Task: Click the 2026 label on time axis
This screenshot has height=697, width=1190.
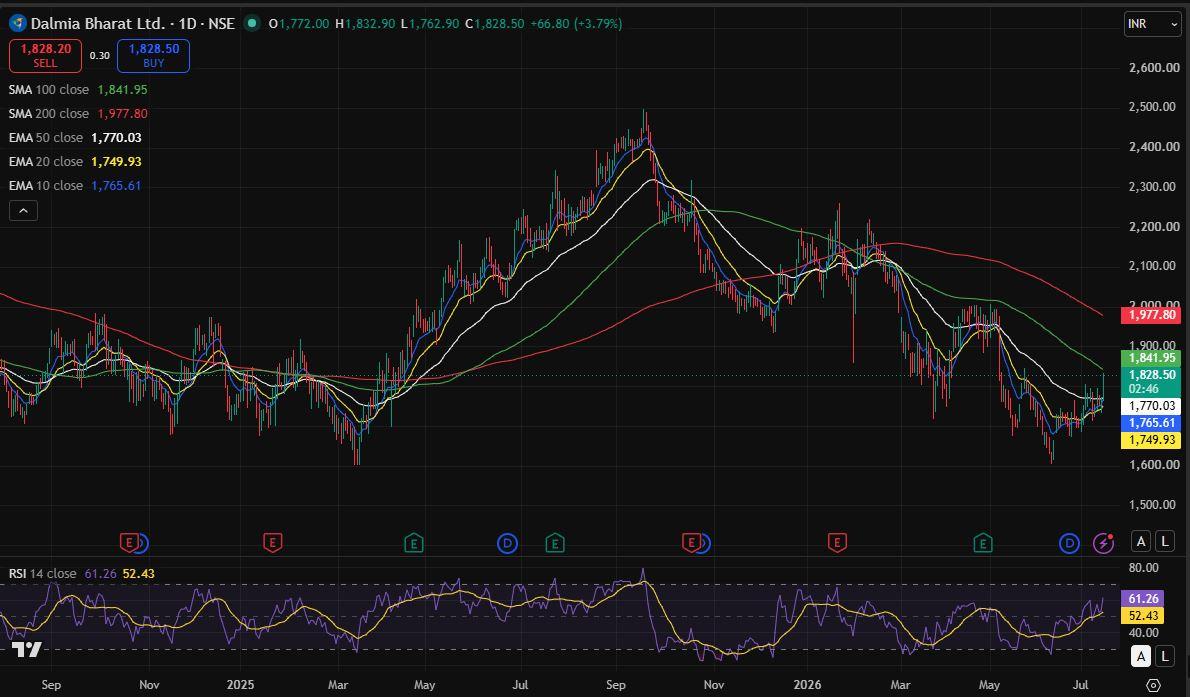Action: point(808,685)
